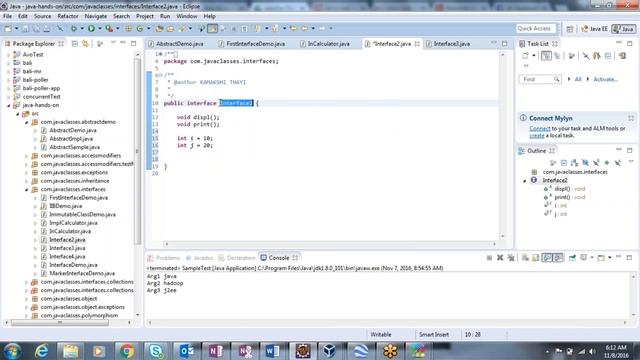Toggle Focus on Workweek in Task List
This screenshot has height=360, width=640.
(571, 56)
